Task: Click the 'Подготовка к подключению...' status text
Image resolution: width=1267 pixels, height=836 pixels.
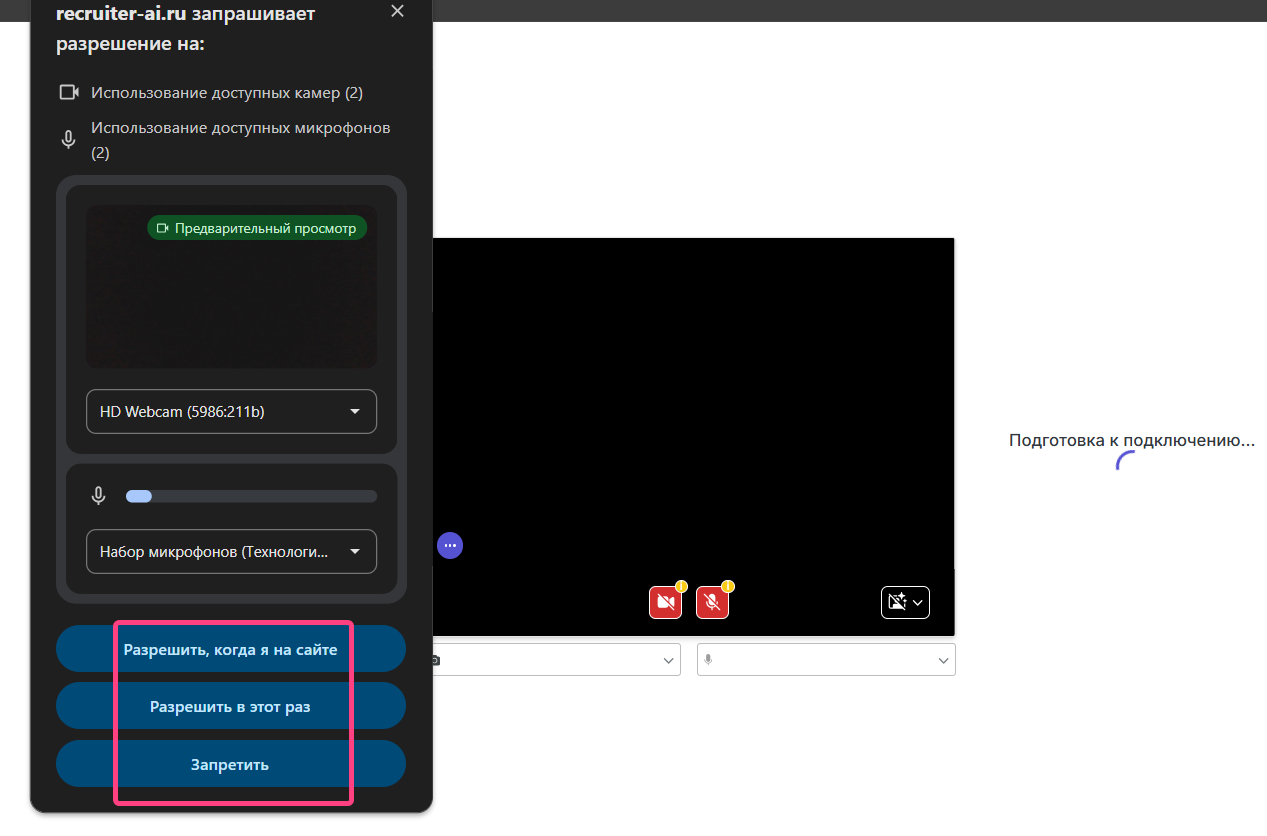Action: coord(1131,440)
